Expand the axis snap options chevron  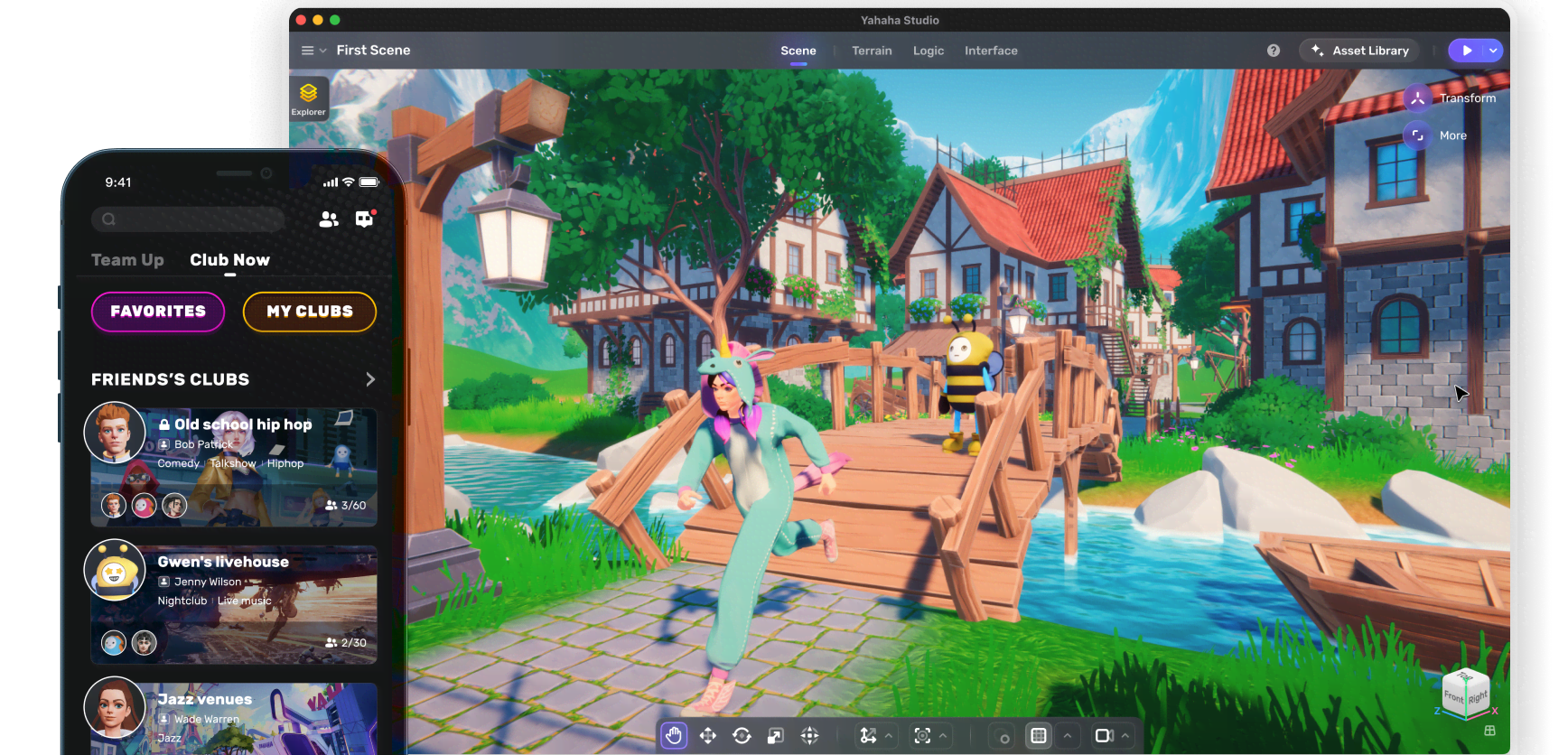pyautogui.click(x=889, y=736)
